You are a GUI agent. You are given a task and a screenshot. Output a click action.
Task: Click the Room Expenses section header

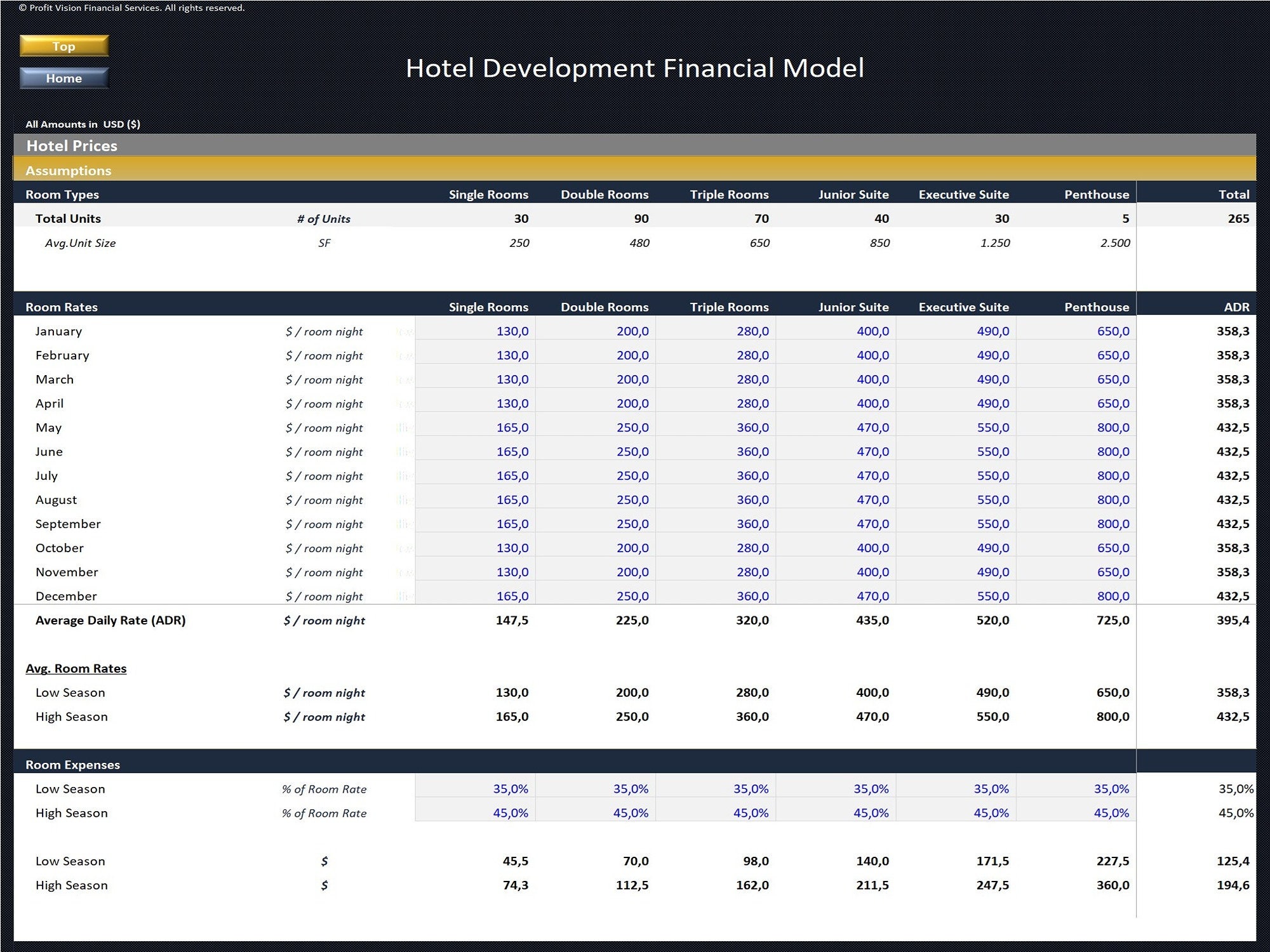[72, 765]
